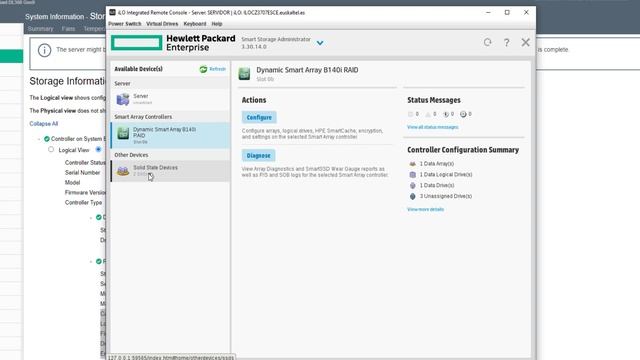Open the Virtual Drives menu
640x360 pixels.
click(x=162, y=24)
